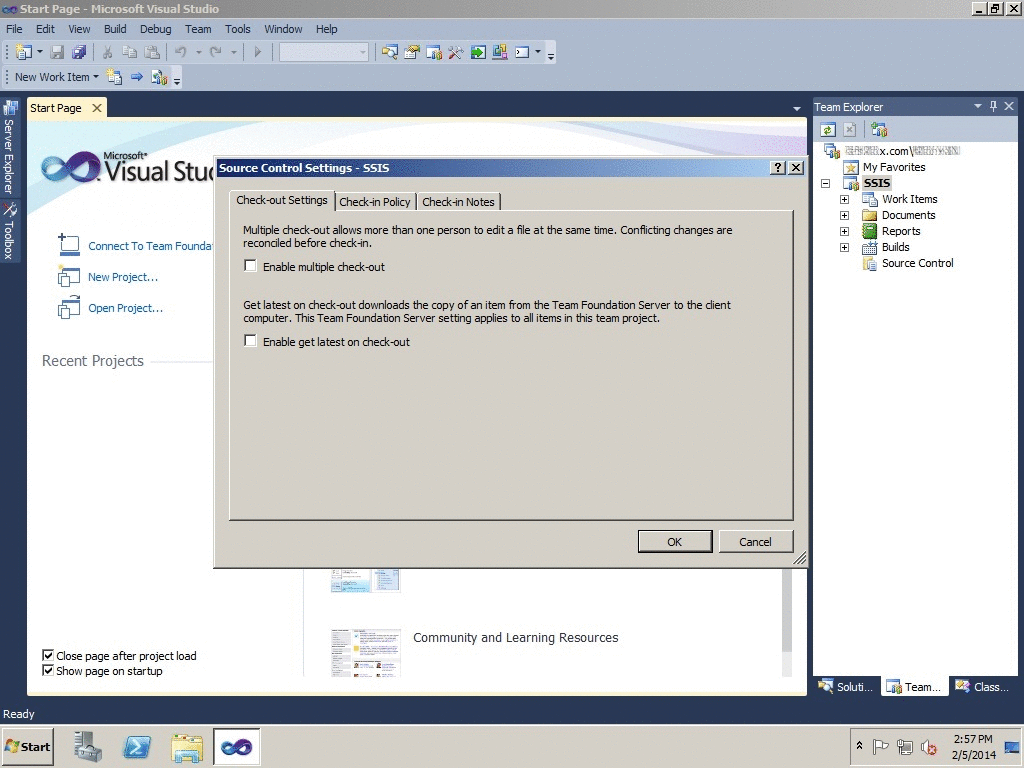Collapse the SSIS team project node

click(x=825, y=184)
